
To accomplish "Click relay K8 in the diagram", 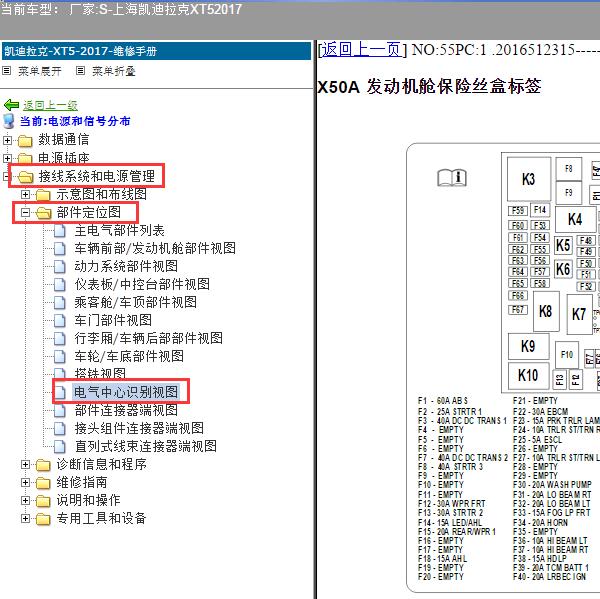I will pyautogui.click(x=546, y=312).
